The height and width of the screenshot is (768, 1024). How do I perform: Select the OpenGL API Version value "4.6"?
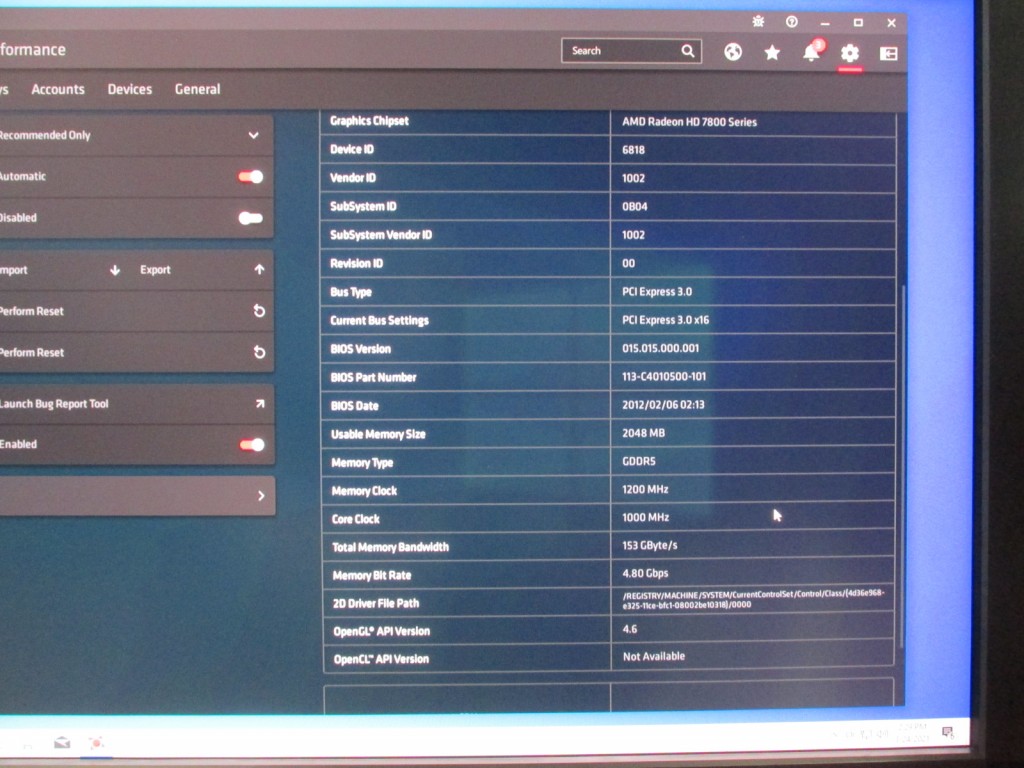630,630
